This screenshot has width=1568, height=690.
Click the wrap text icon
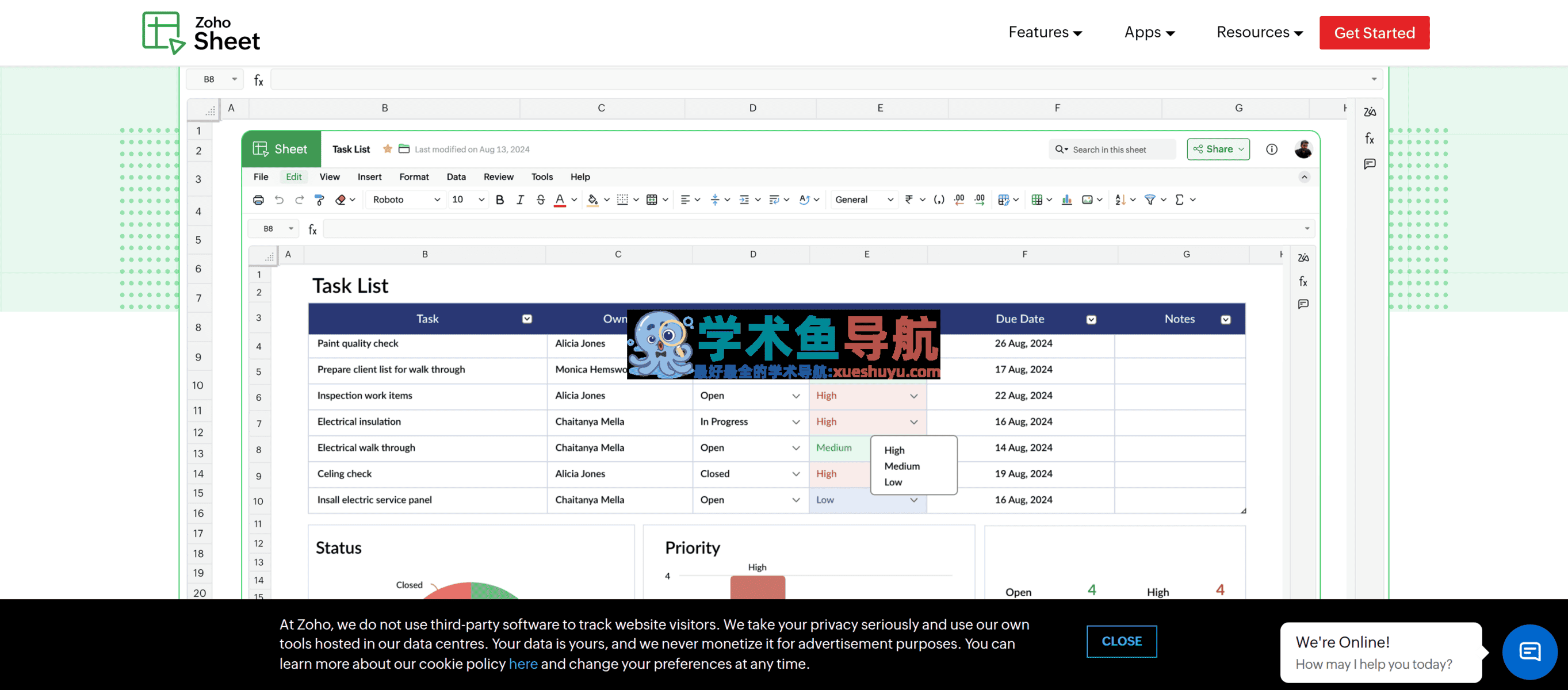coord(774,200)
